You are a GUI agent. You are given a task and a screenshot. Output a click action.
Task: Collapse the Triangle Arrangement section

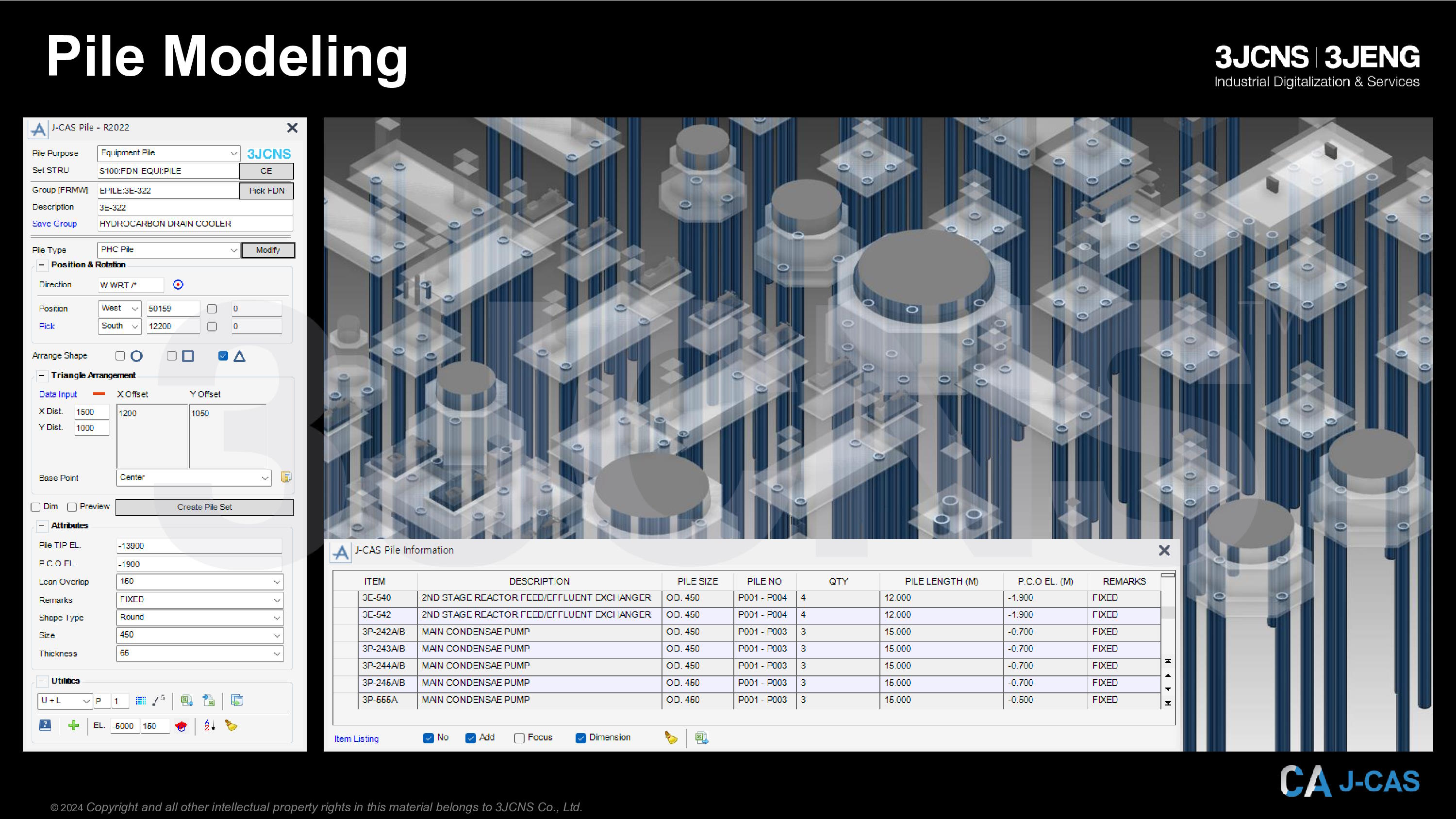point(41,376)
